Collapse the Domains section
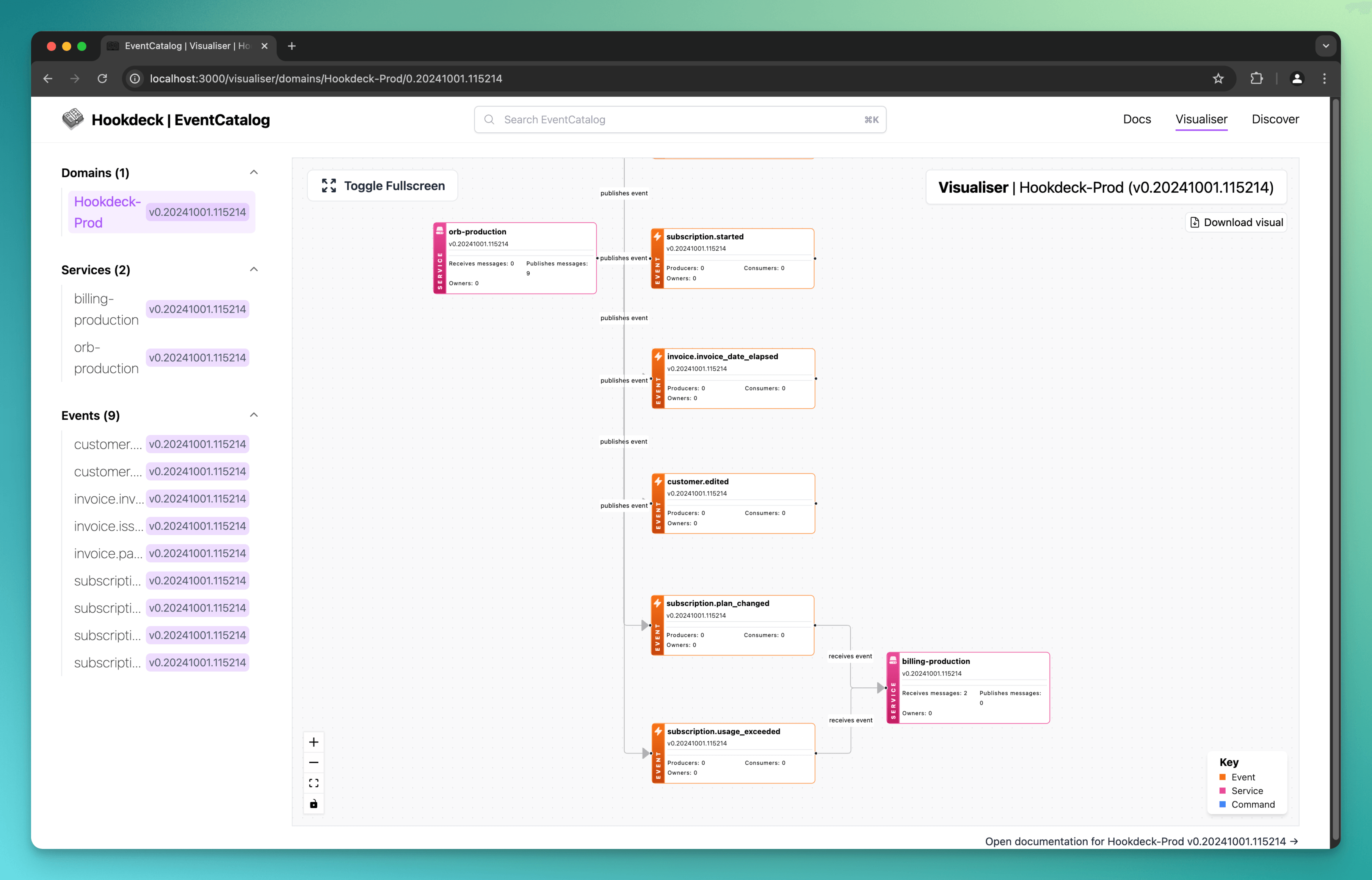The image size is (1372, 880). click(254, 172)
